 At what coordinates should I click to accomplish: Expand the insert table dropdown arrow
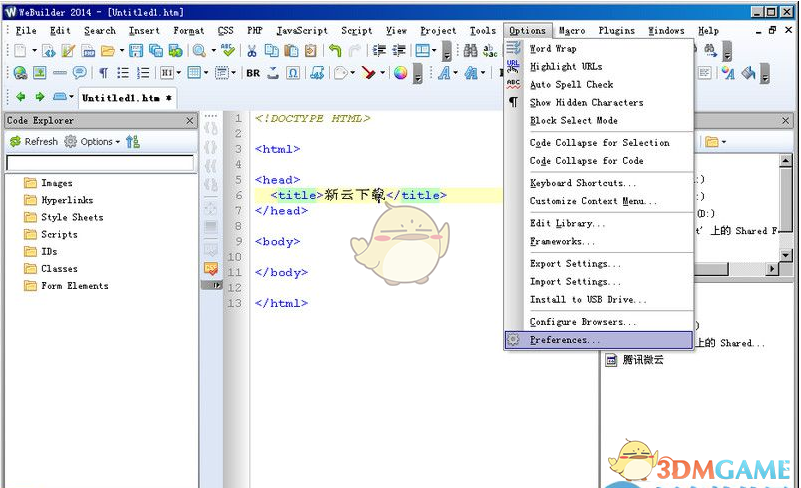(x=206, y=73)
